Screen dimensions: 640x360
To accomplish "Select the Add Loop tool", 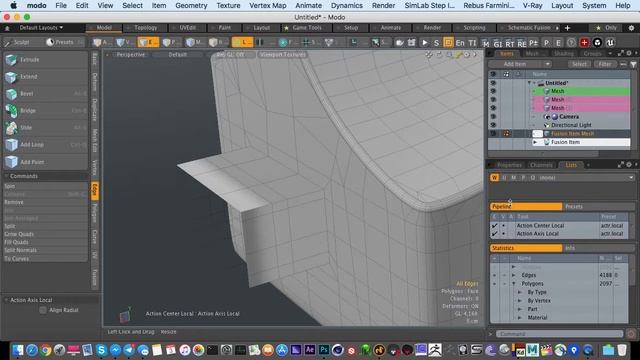I will [x=45, y=145].
